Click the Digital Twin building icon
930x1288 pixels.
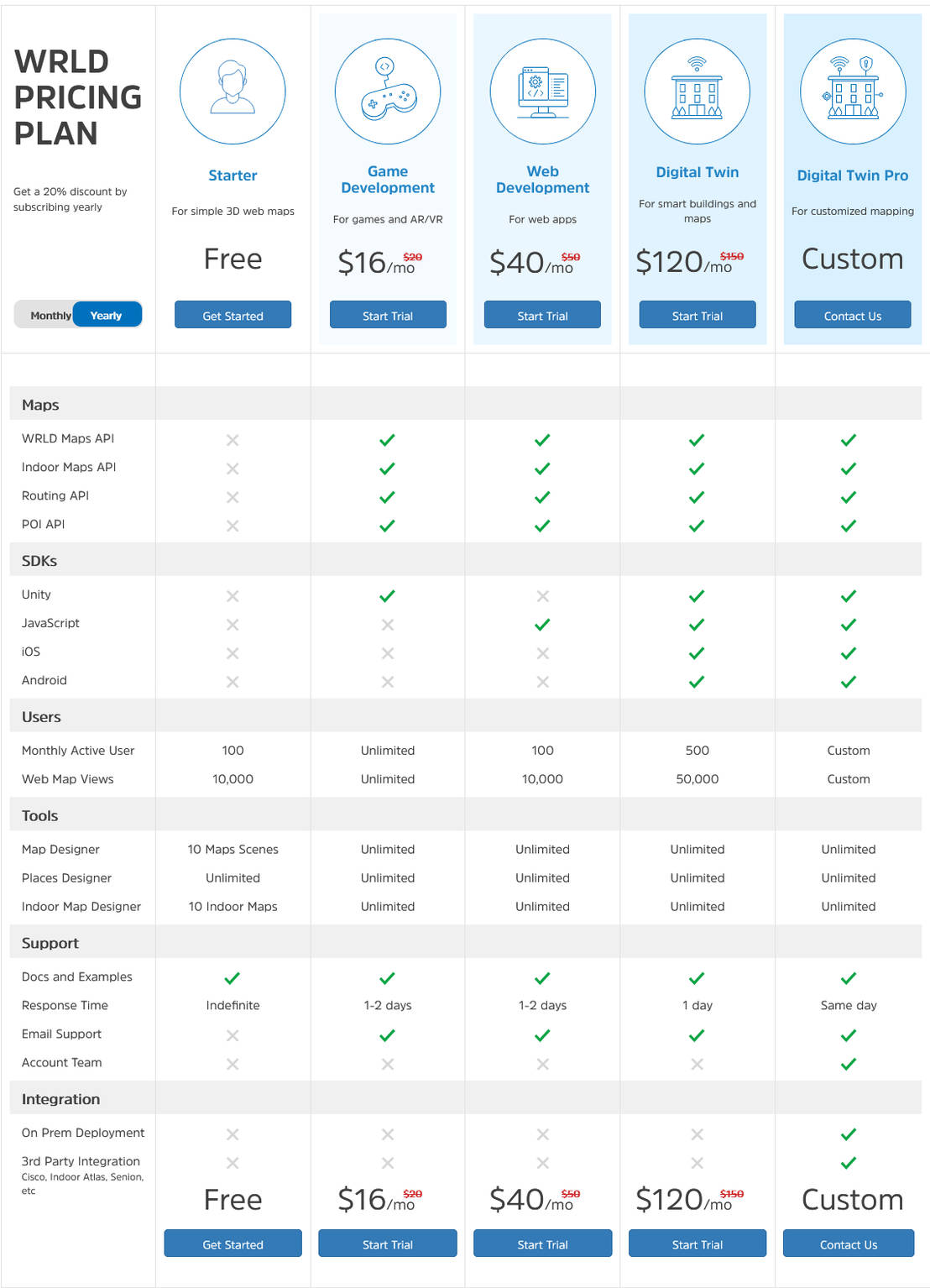coord(697,91)
